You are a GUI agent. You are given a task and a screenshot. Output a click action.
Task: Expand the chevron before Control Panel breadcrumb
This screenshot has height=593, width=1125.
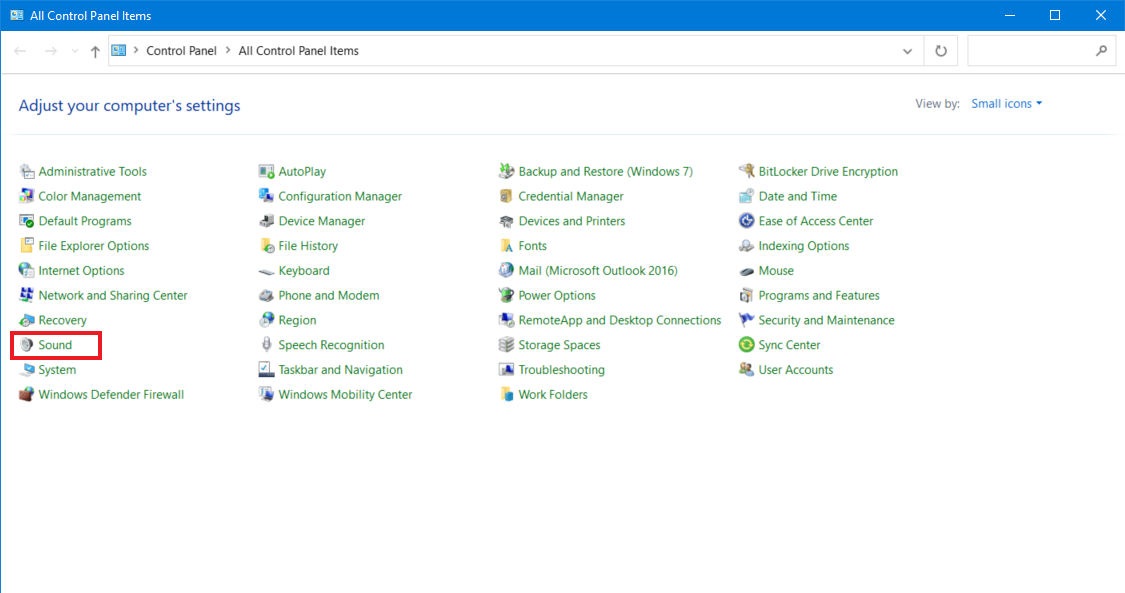[136, 51]
